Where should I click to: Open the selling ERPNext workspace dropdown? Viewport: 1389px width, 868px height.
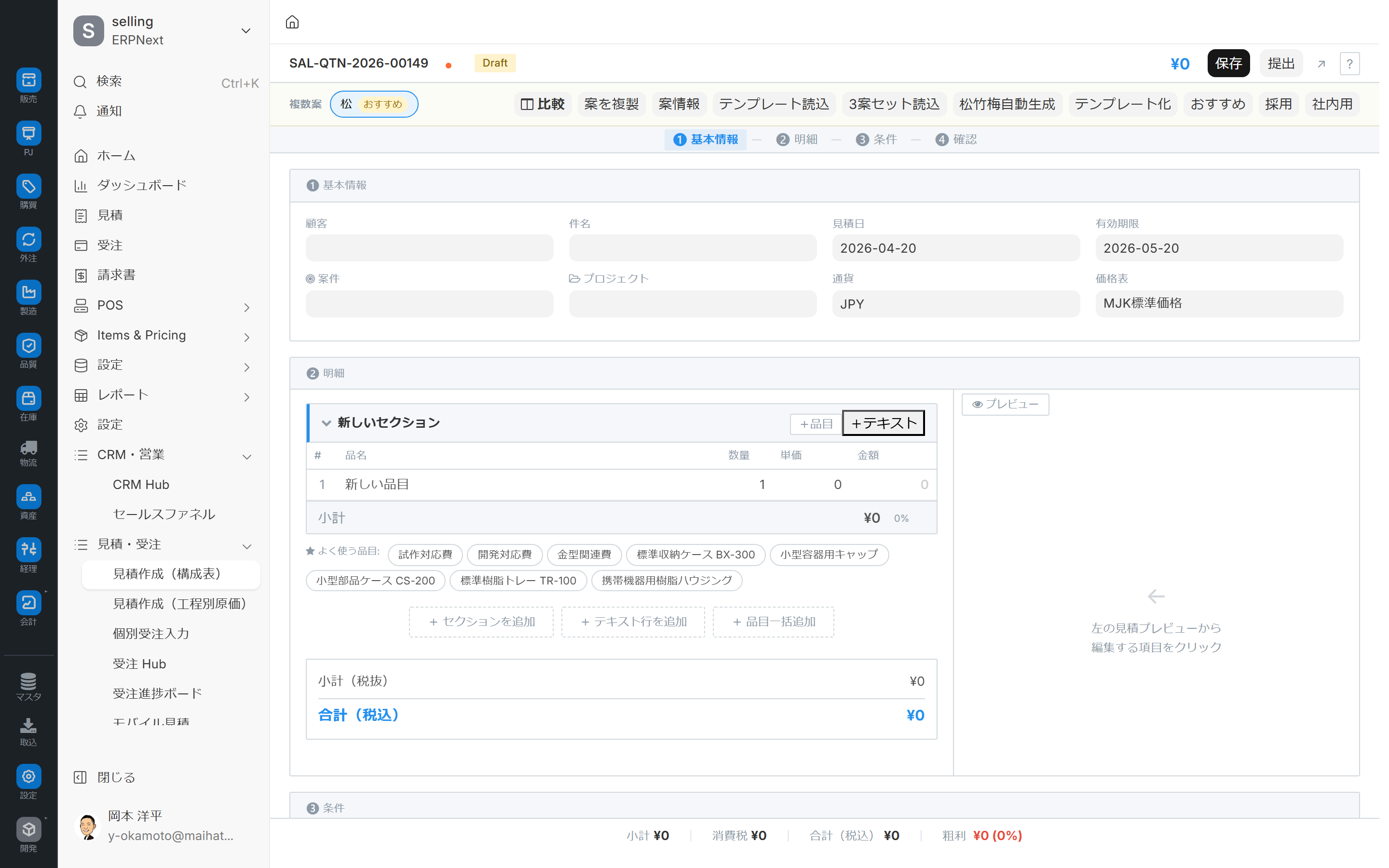click(x=245, y=31)
